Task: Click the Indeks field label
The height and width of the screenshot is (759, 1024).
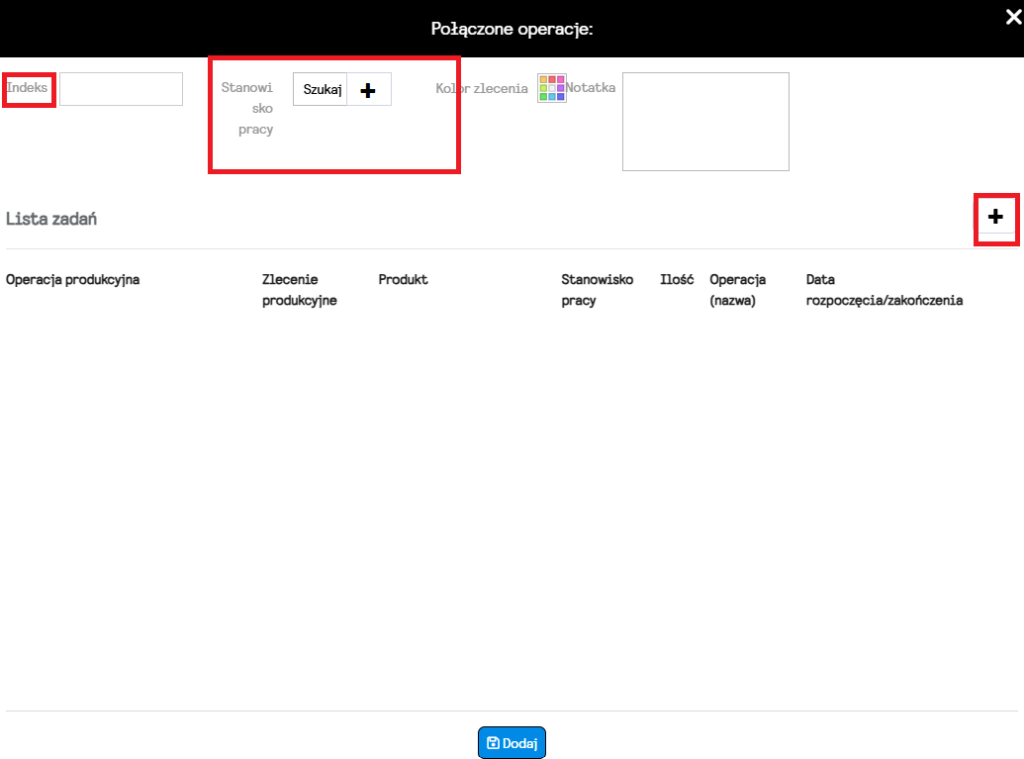Action: [x=27, y=87]
